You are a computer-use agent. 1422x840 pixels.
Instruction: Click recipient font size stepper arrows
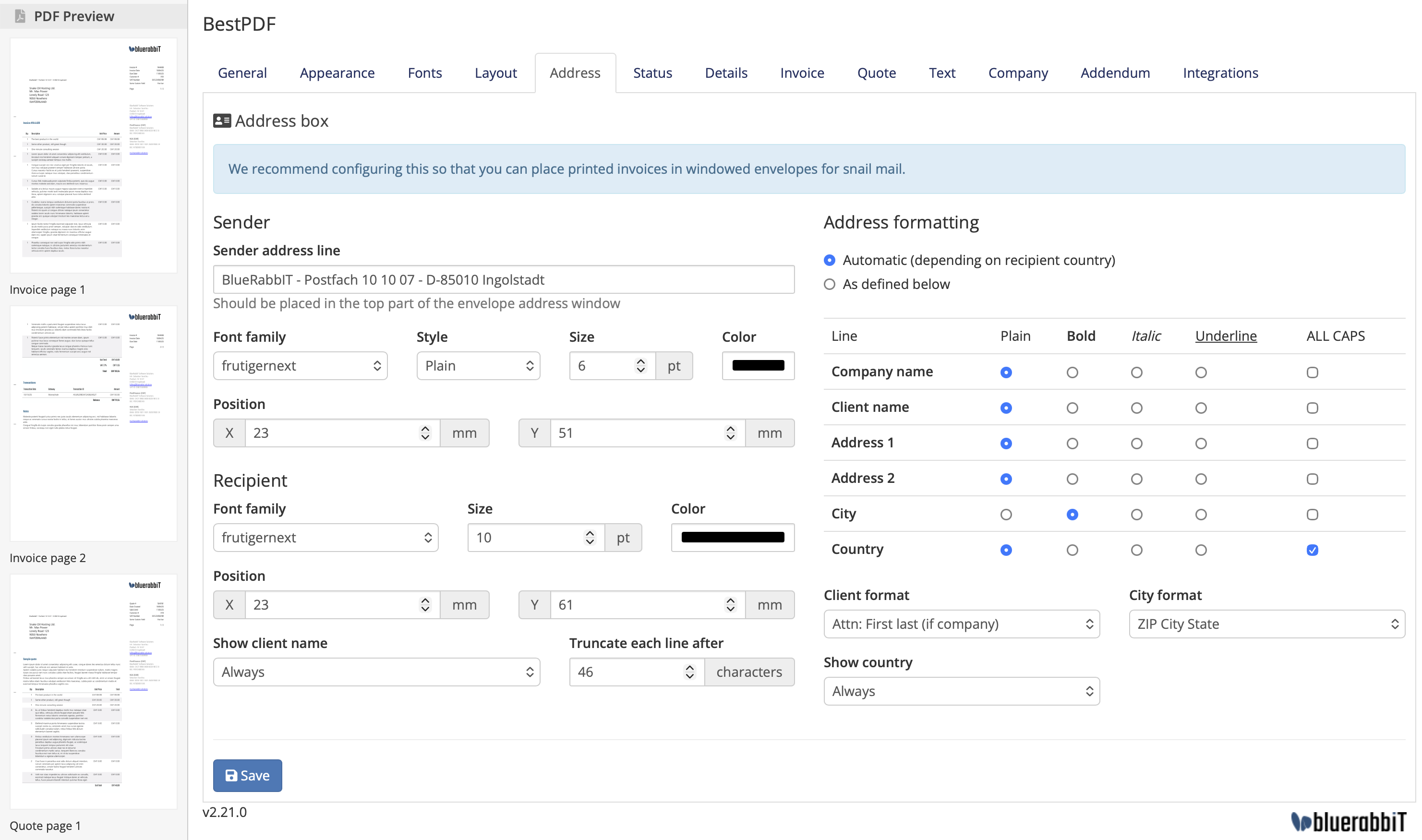click(590, 537)
